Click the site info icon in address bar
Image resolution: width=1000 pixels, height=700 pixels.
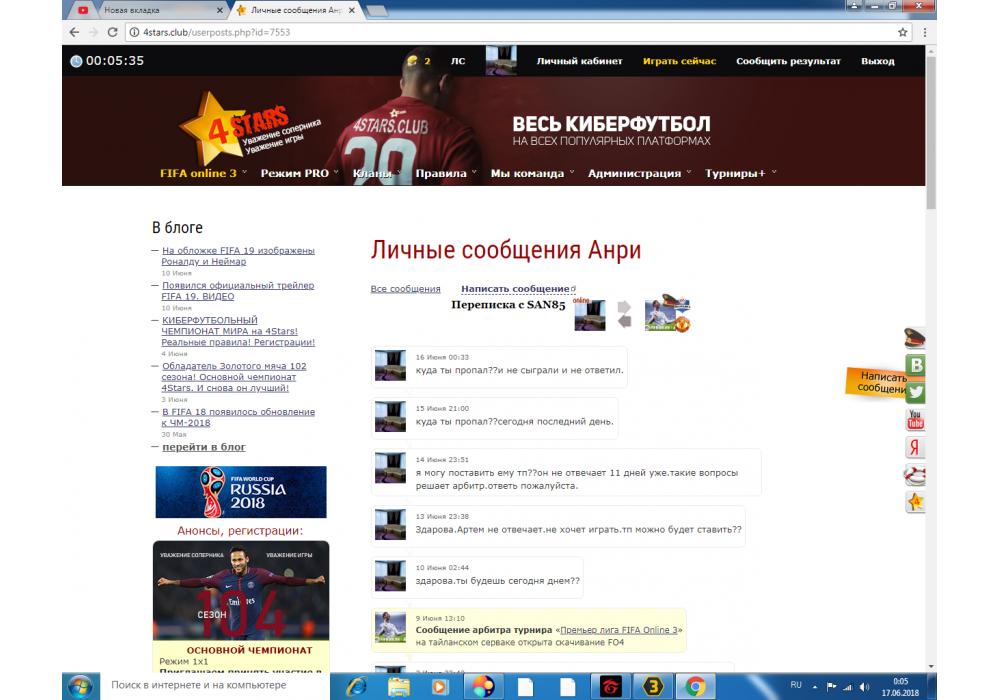click(x=134, y=32)
